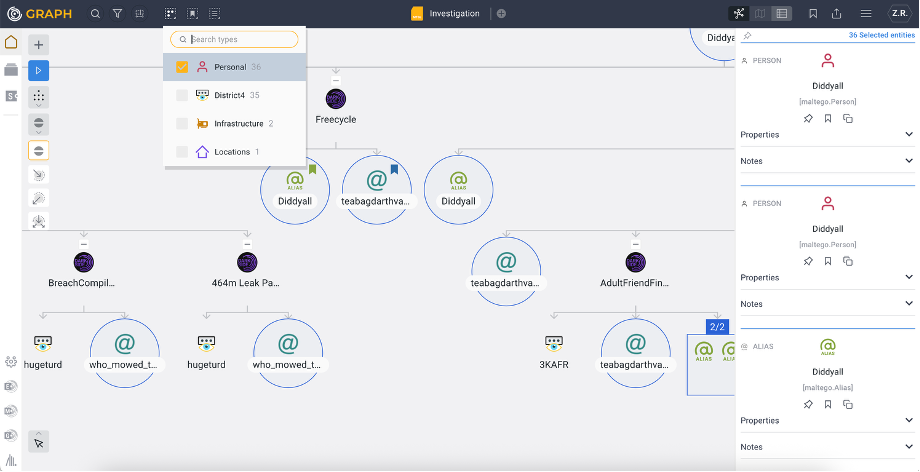This screenshot has height=472, width=920.
Task: Add a new tab with the plus circle
Action: [501, 14]
